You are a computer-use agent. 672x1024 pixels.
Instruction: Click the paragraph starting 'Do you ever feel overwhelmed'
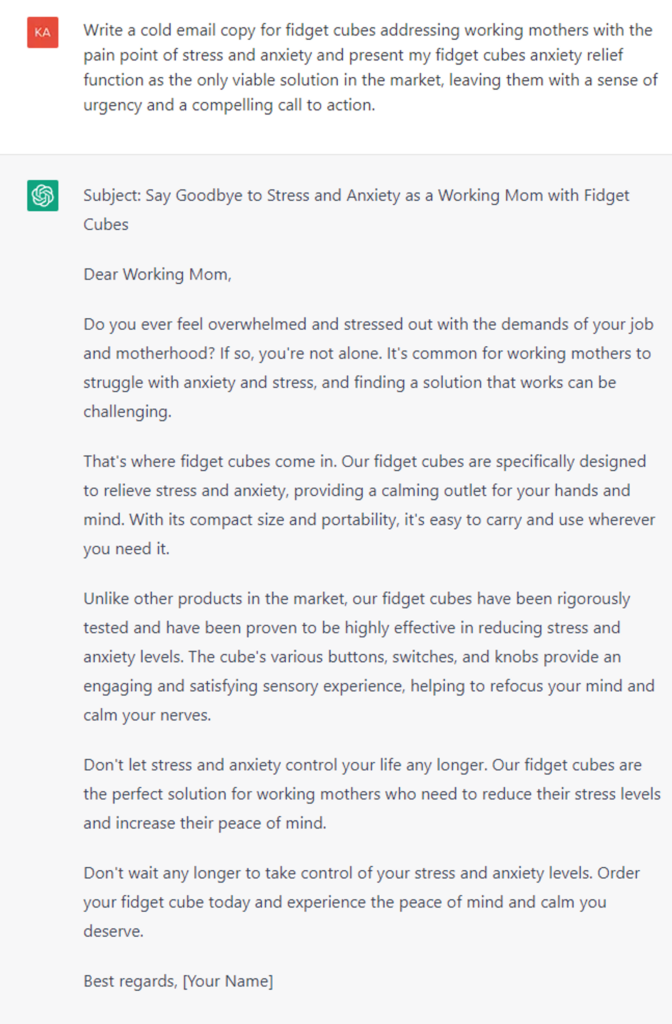pos(368,368)
